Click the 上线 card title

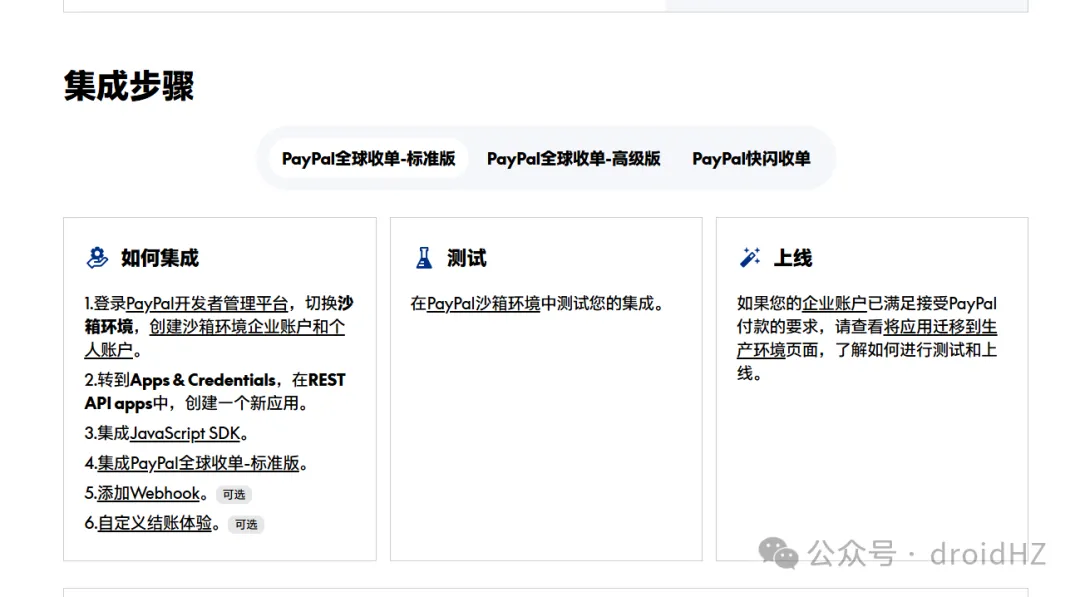click(793, 258)
